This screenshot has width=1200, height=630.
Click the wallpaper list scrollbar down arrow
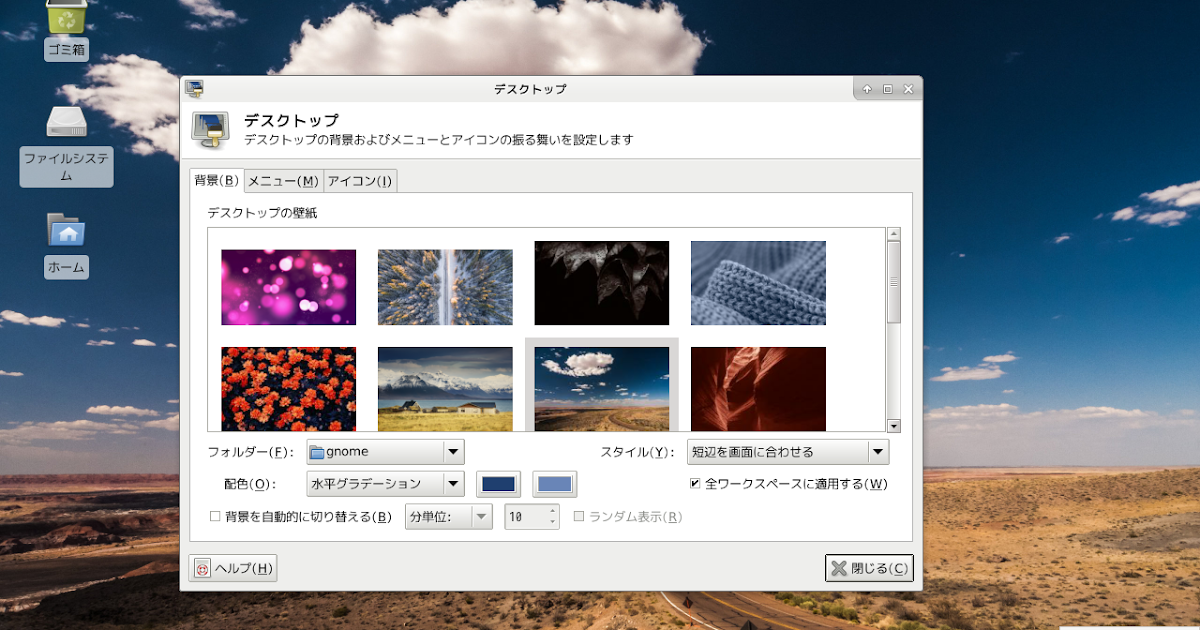[894, 425]
